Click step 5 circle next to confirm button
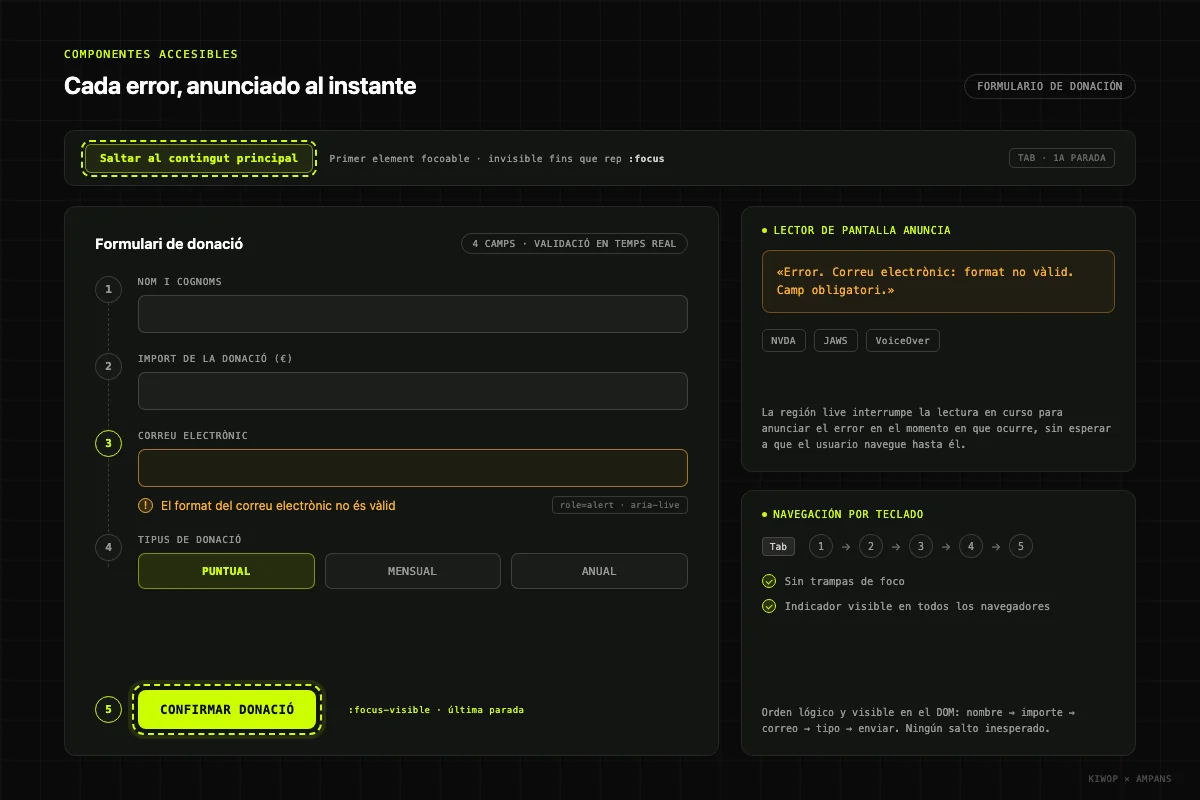The width and height of the screenshot is (1200, 800). click(x=109, y=710)
